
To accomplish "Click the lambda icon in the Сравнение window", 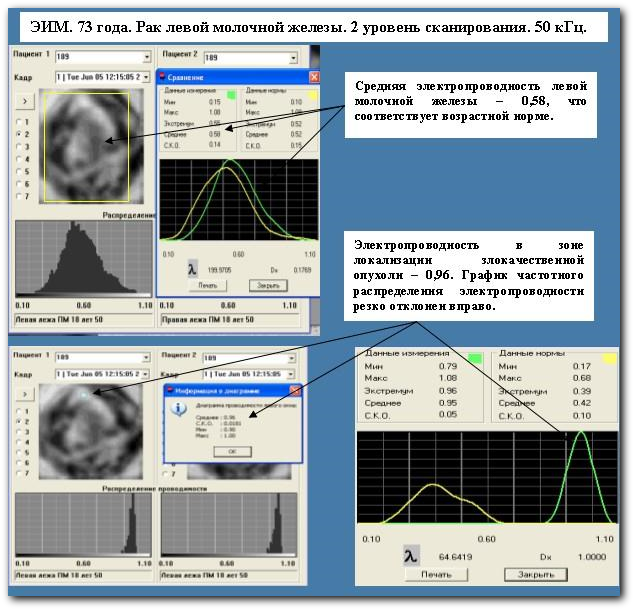I will tap(193, 269).
